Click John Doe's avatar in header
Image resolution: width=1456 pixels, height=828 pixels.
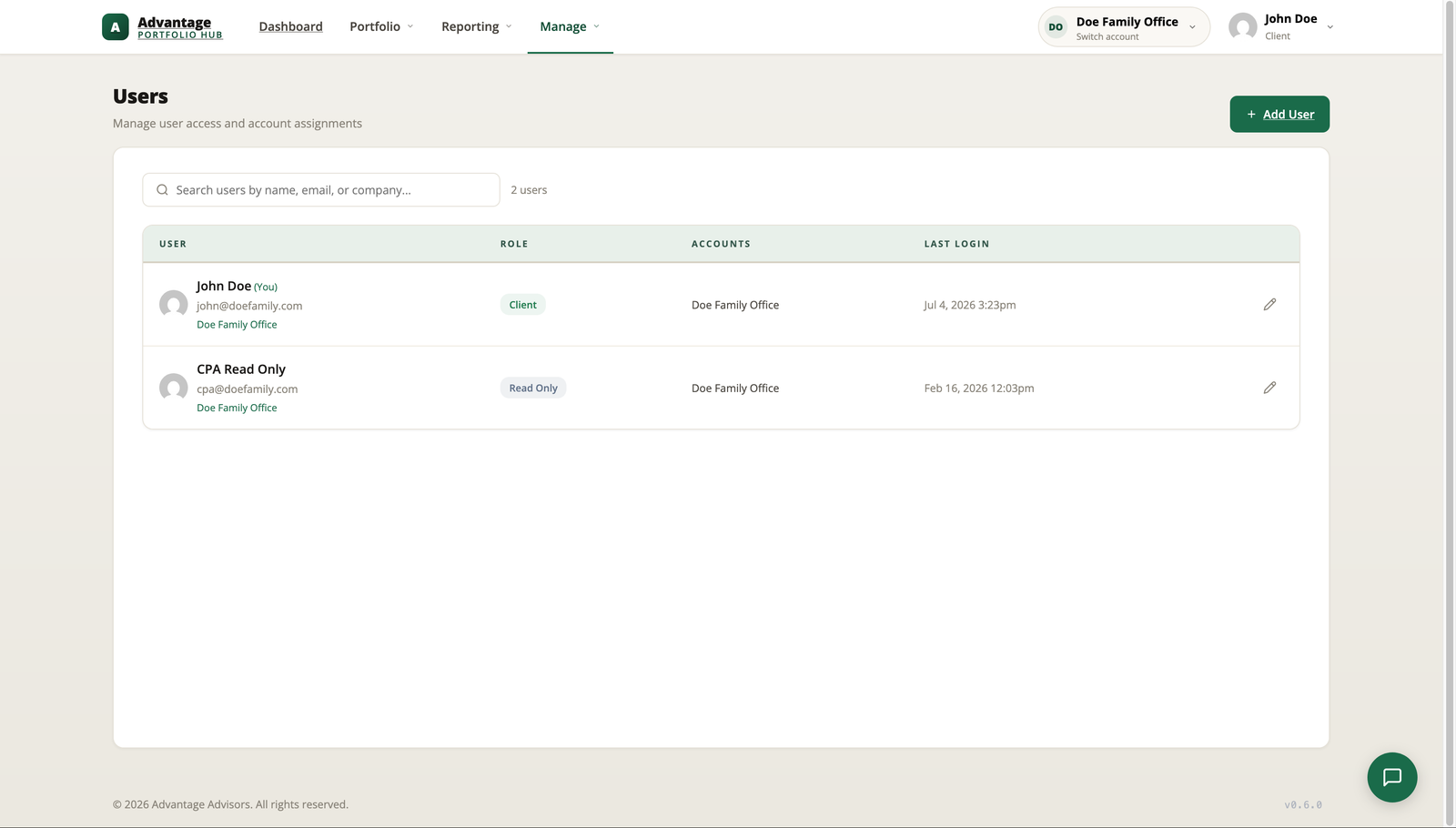pos(1242,27)
